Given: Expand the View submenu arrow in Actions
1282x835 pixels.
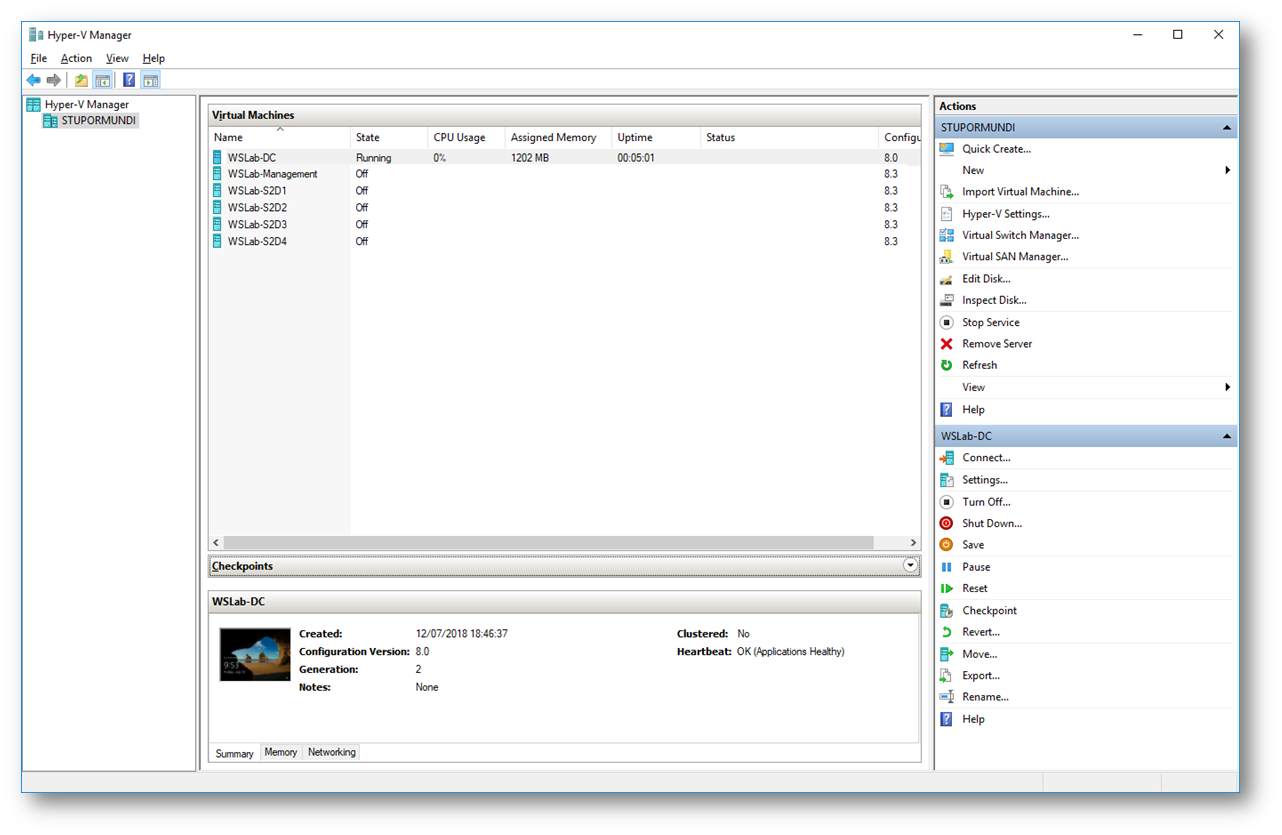Looking at the screenshot, I should [1227, 388].
